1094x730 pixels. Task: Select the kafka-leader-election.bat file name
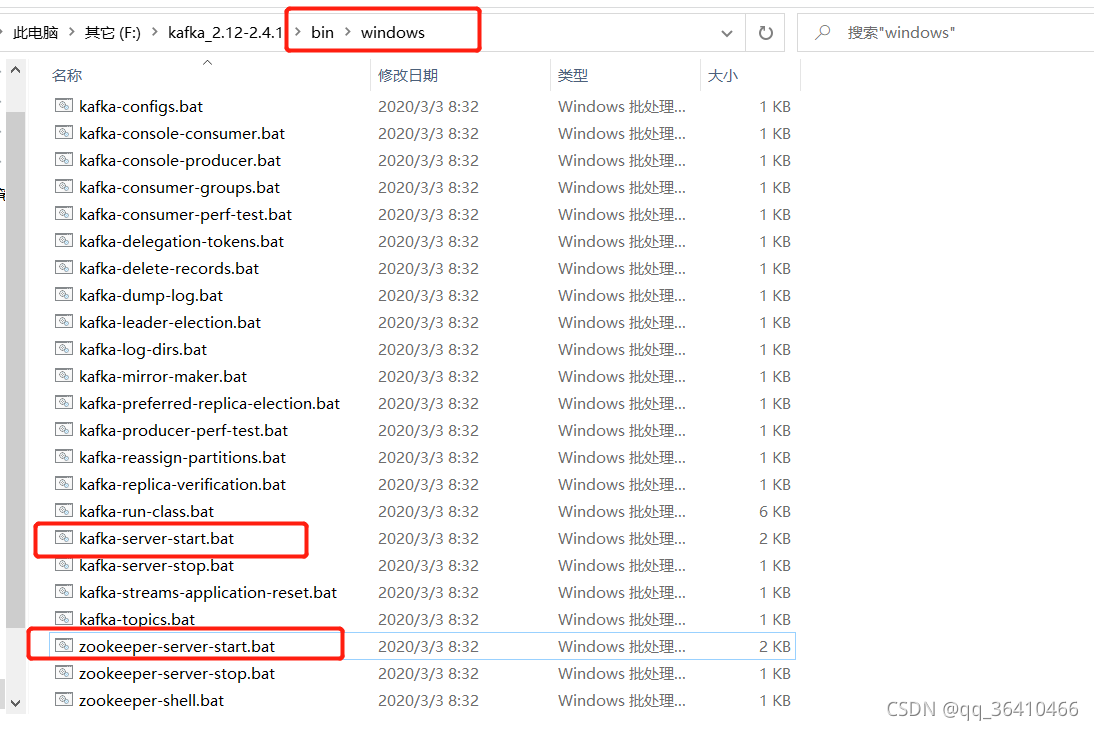170,322
